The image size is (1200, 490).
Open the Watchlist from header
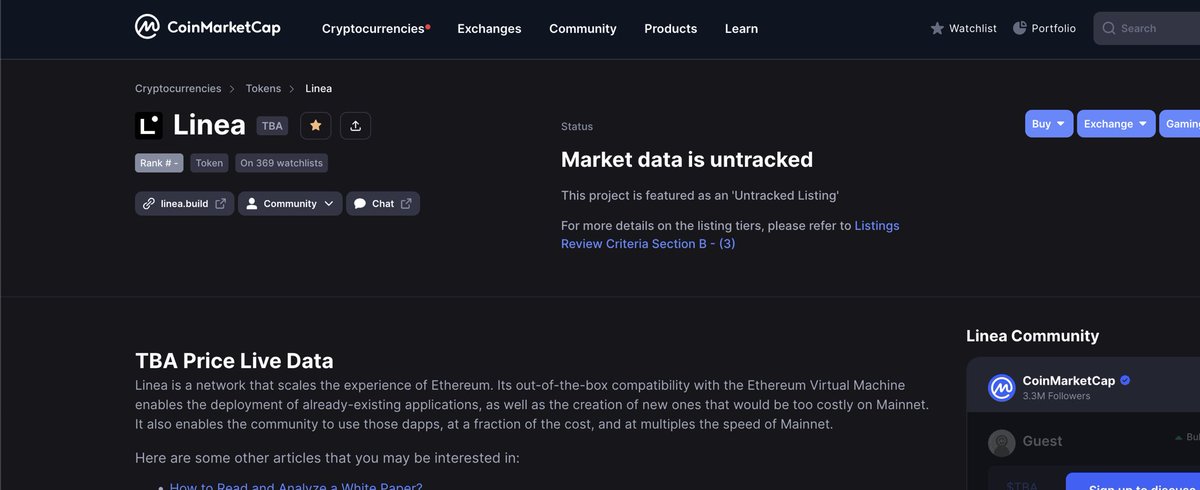[x=963, y=29]
